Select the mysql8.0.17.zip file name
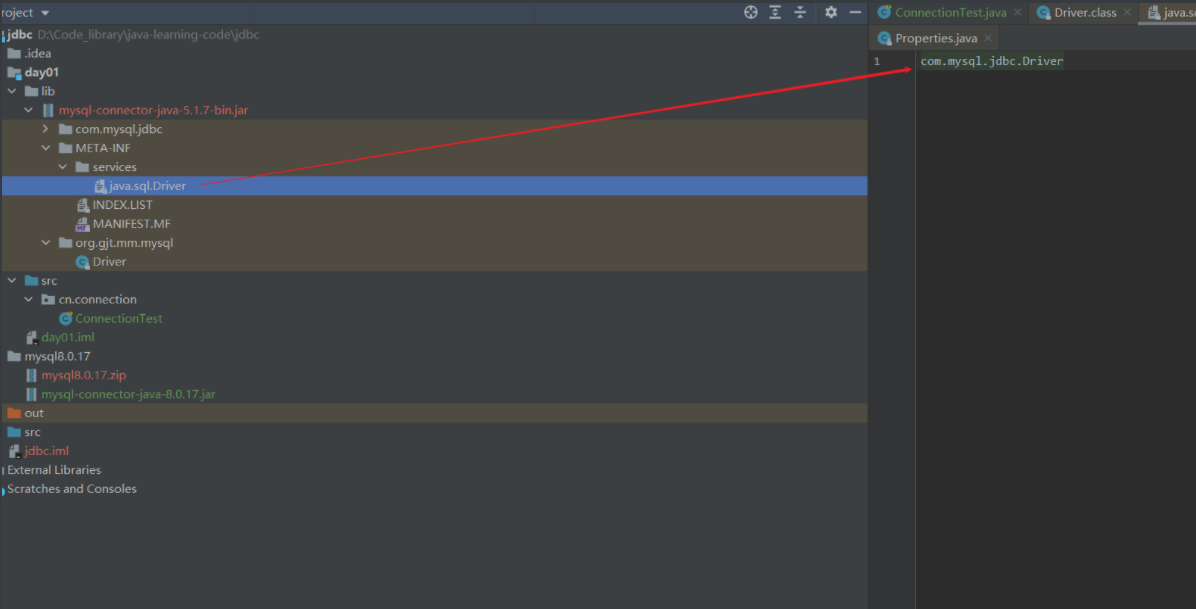Image resolution: width=1196 pixels, height=609 pixels. point(84,375)
